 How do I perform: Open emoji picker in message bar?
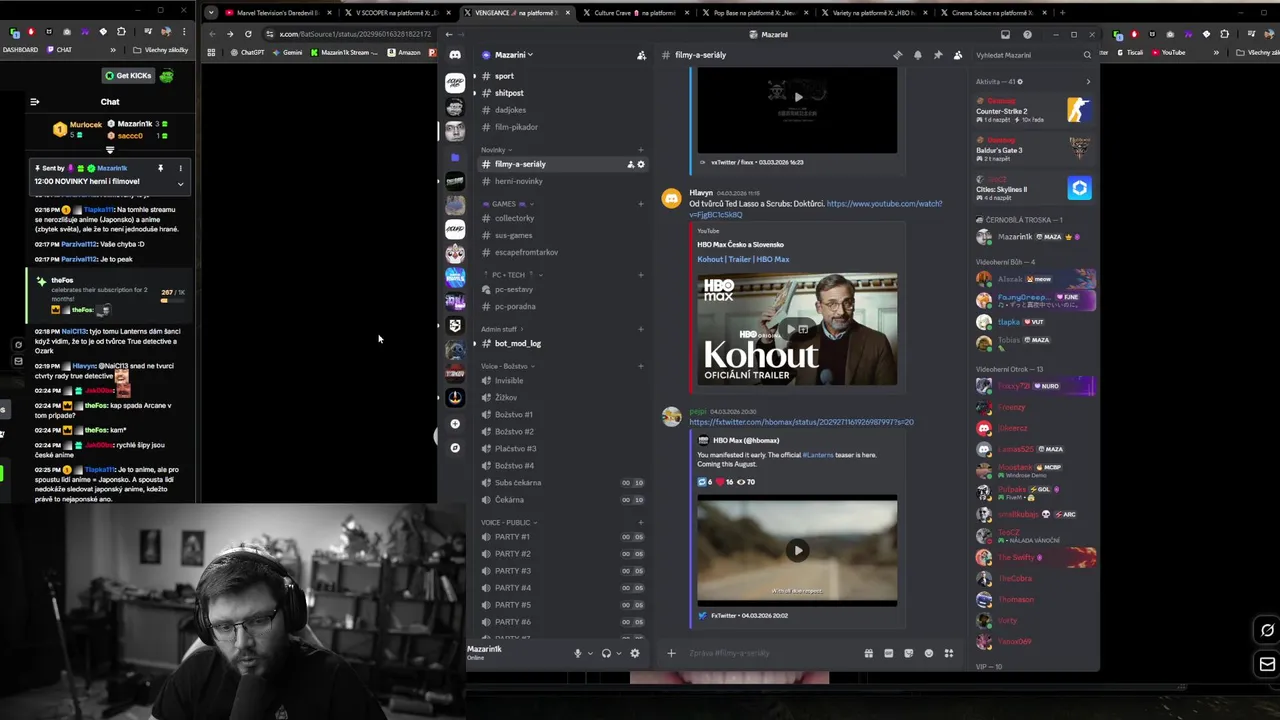tap(928, 653)
